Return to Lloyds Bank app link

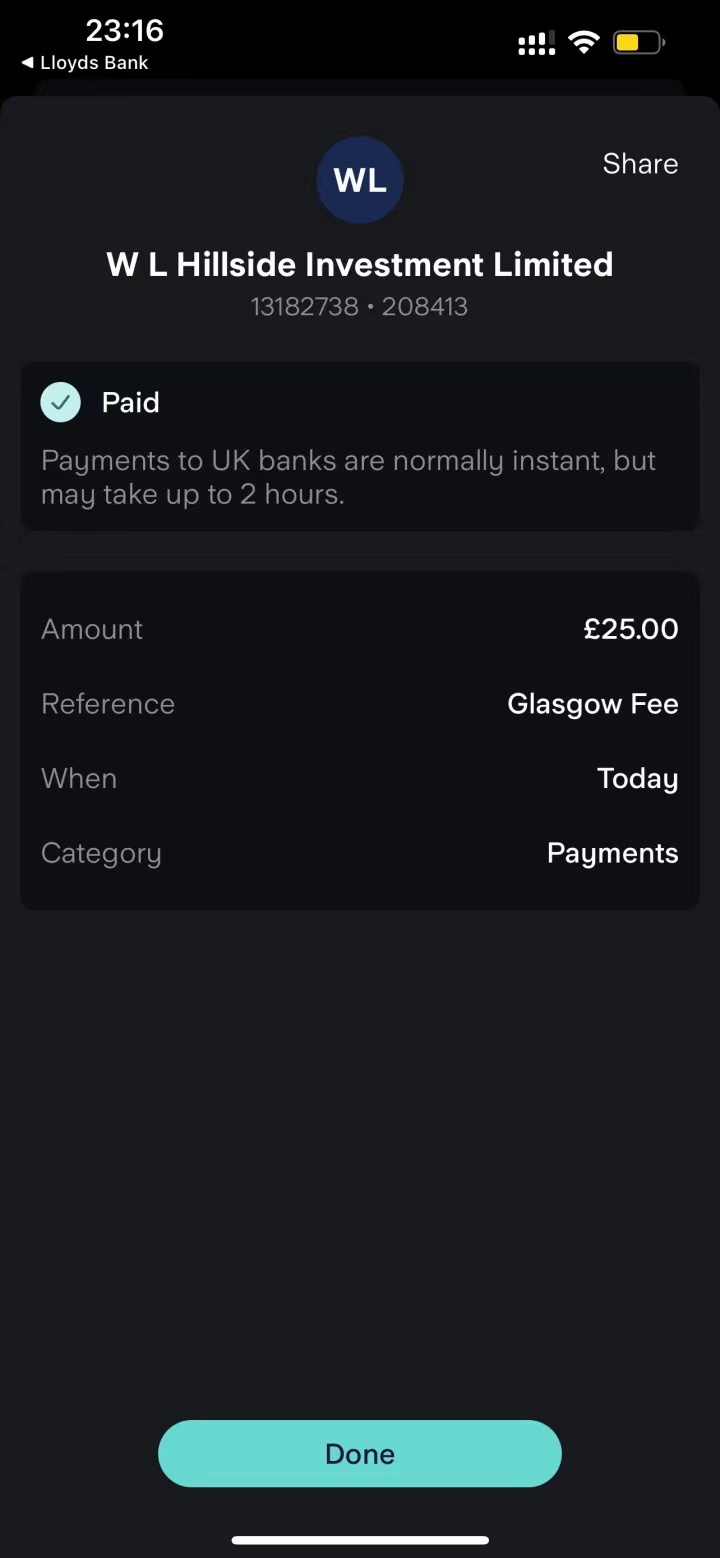point(93,63)
